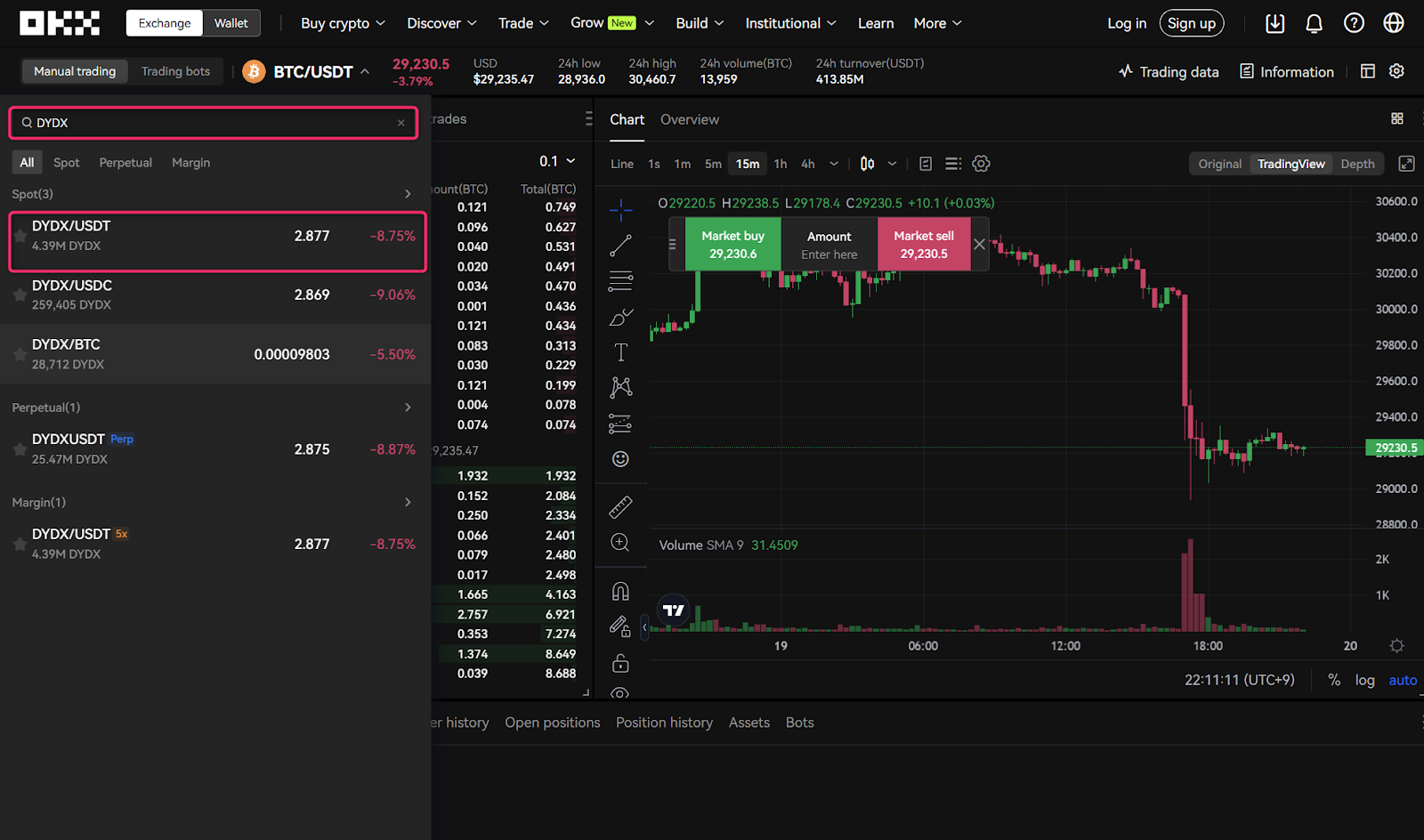
Task: Open the emoji icons tool
Action: click(x=620, y=459)
